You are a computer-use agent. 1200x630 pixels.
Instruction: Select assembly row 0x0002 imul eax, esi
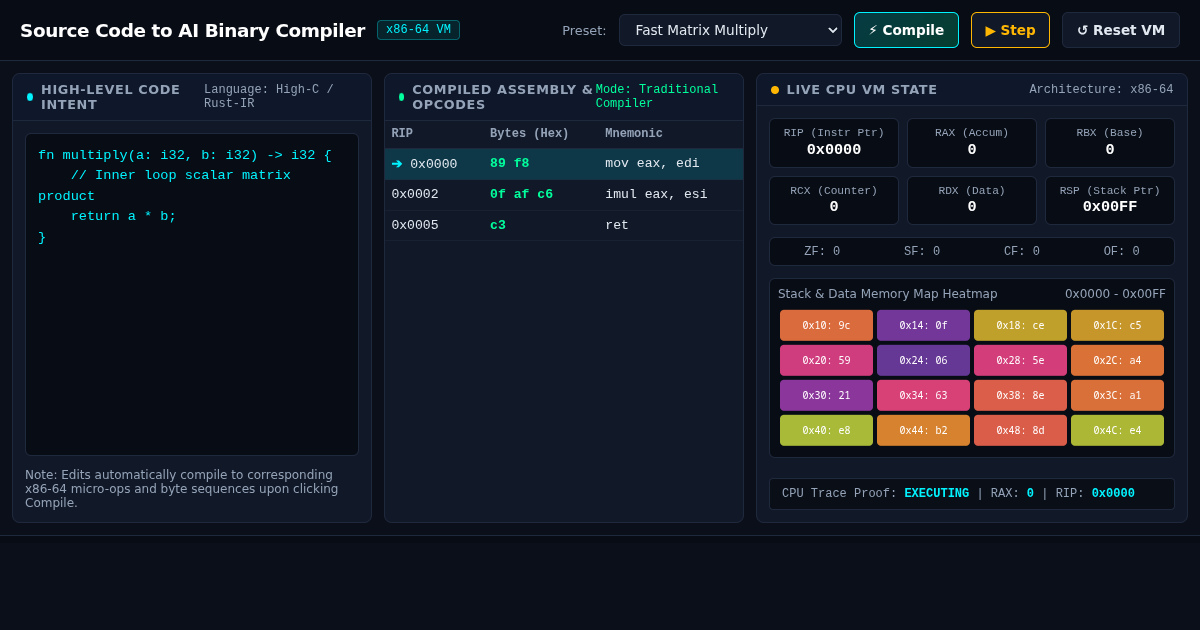click(x=564, y=195)
